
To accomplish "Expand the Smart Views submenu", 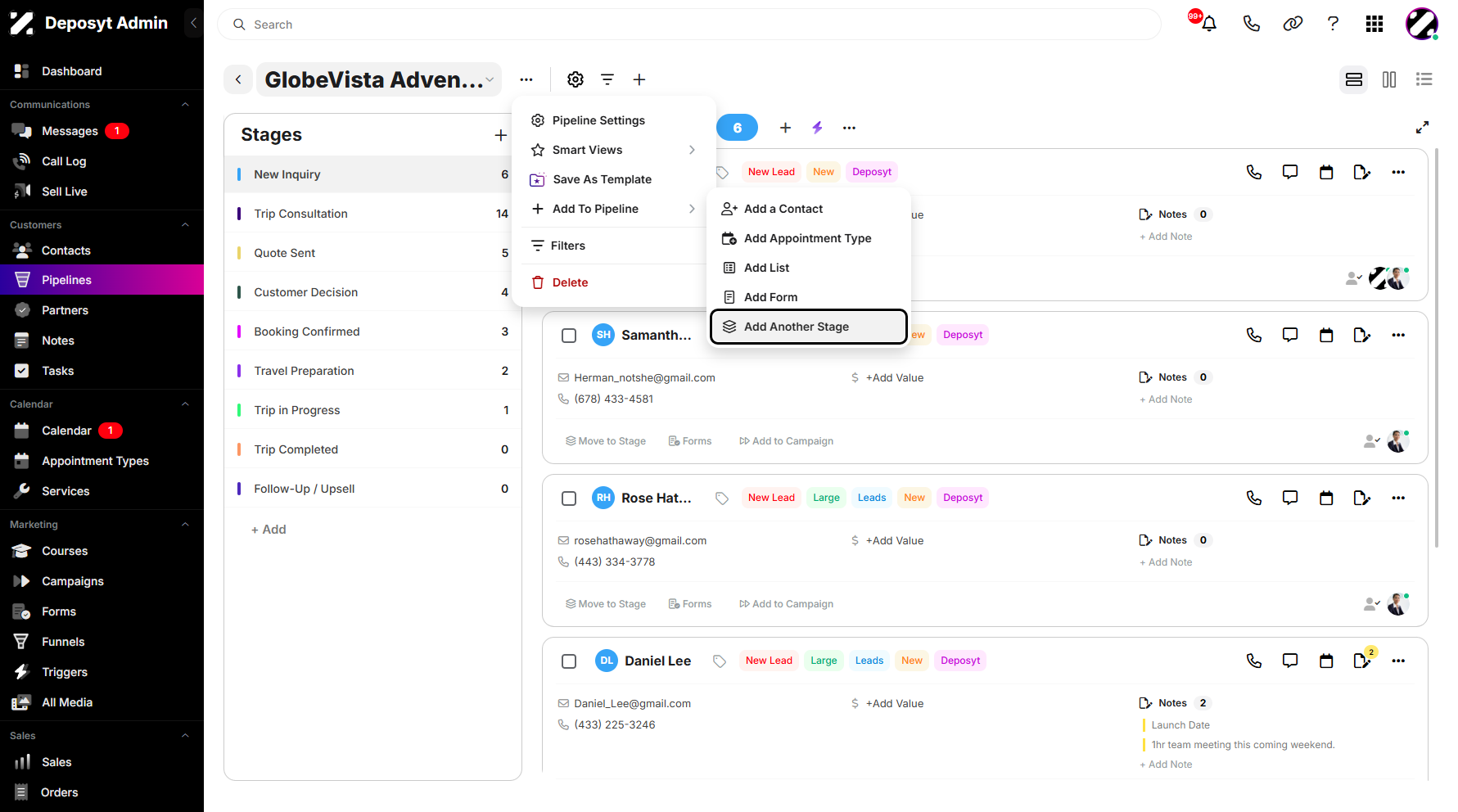I will pos(612,150).
